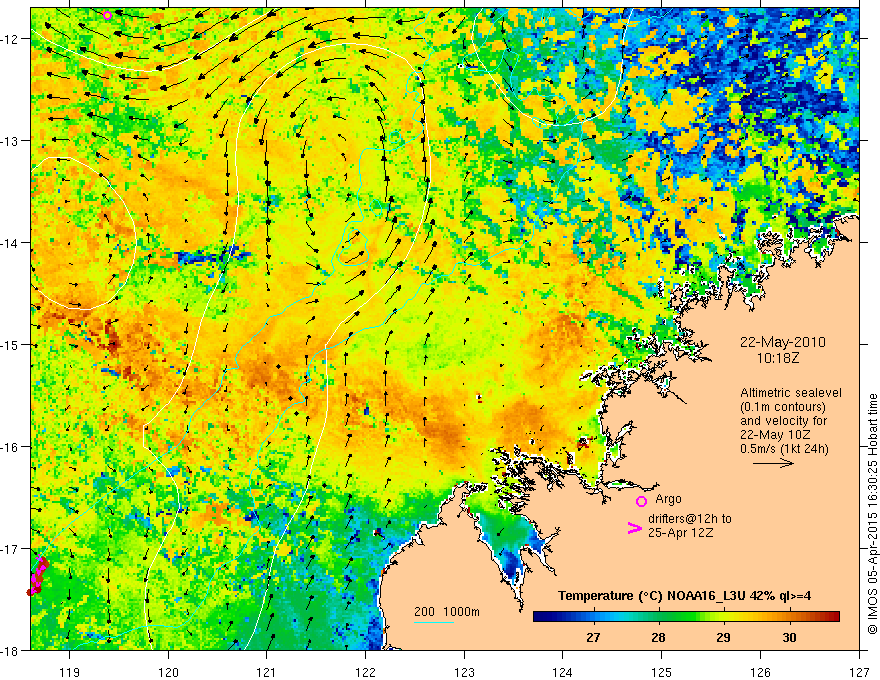Click the Argo legend label

click(x=668, y=499)
